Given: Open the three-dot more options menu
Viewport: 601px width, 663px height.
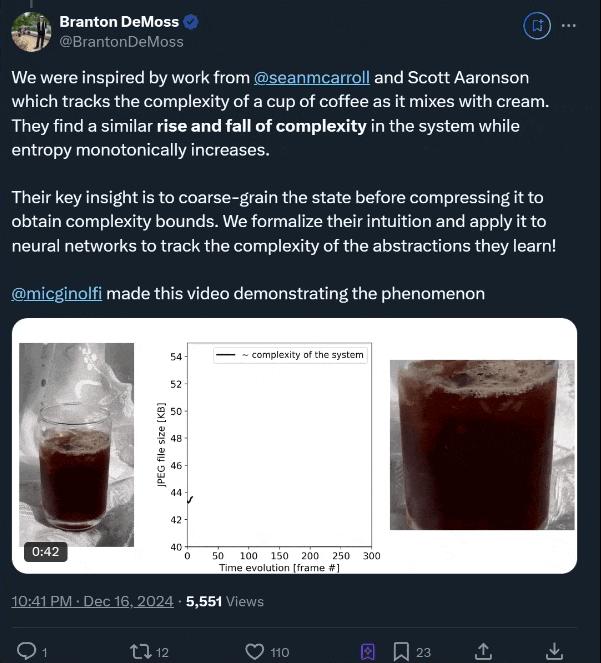Looking at the screenshot, I should coord(569,25).
